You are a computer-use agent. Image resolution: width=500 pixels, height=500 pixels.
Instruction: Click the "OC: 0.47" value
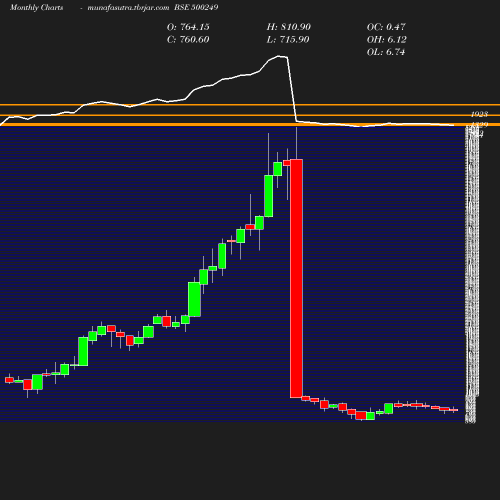click(x=386, y=27)
